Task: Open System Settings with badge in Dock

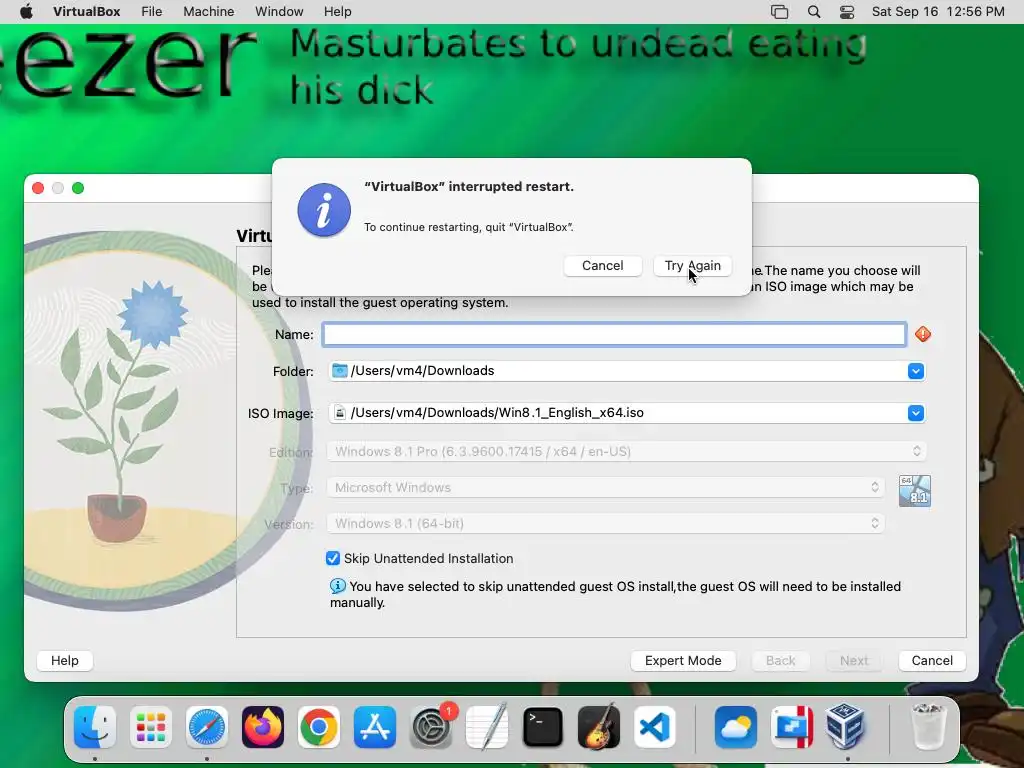Action: (431, 727)
